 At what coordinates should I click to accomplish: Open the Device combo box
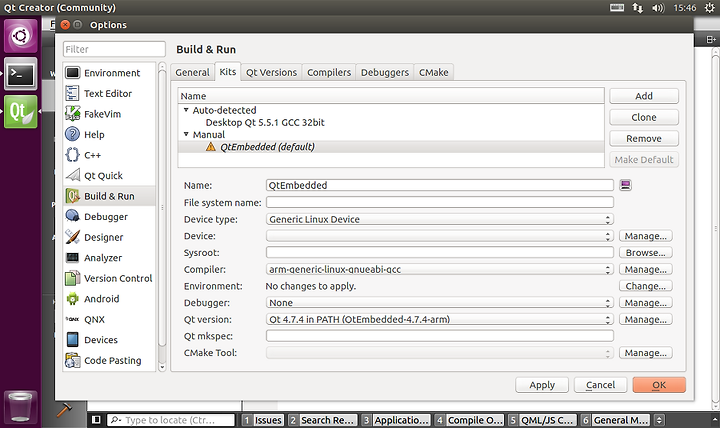click(x=440, y=236)
